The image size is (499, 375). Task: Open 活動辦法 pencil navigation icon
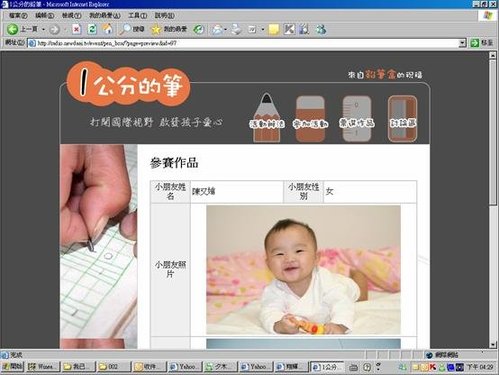[x=267, y=118]
